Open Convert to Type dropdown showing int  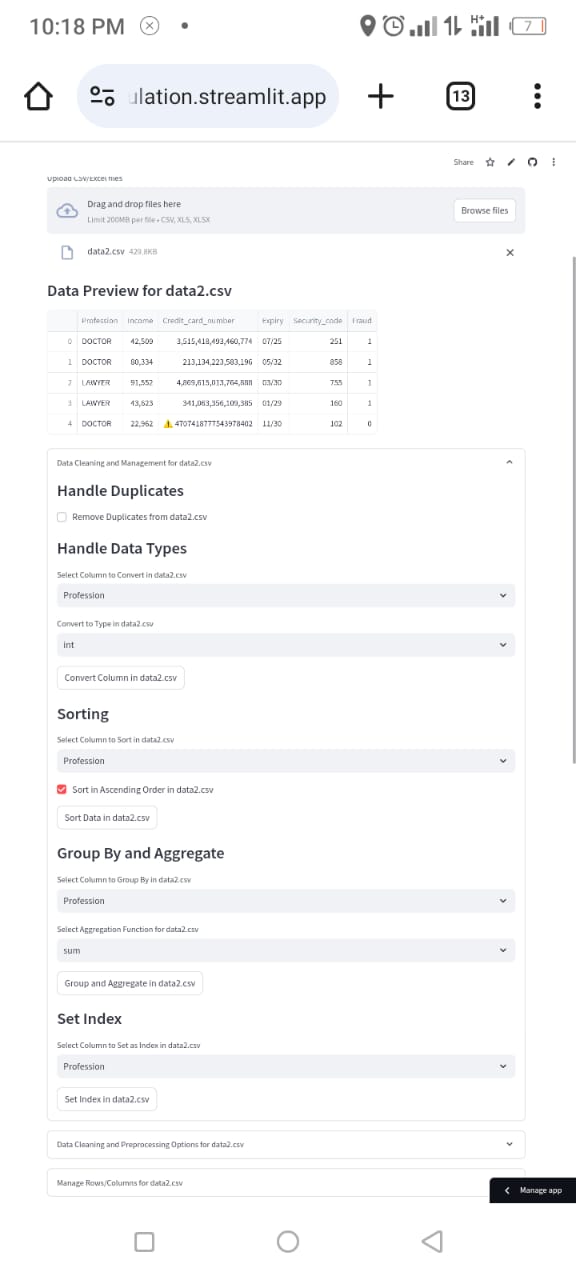point(286,645)
